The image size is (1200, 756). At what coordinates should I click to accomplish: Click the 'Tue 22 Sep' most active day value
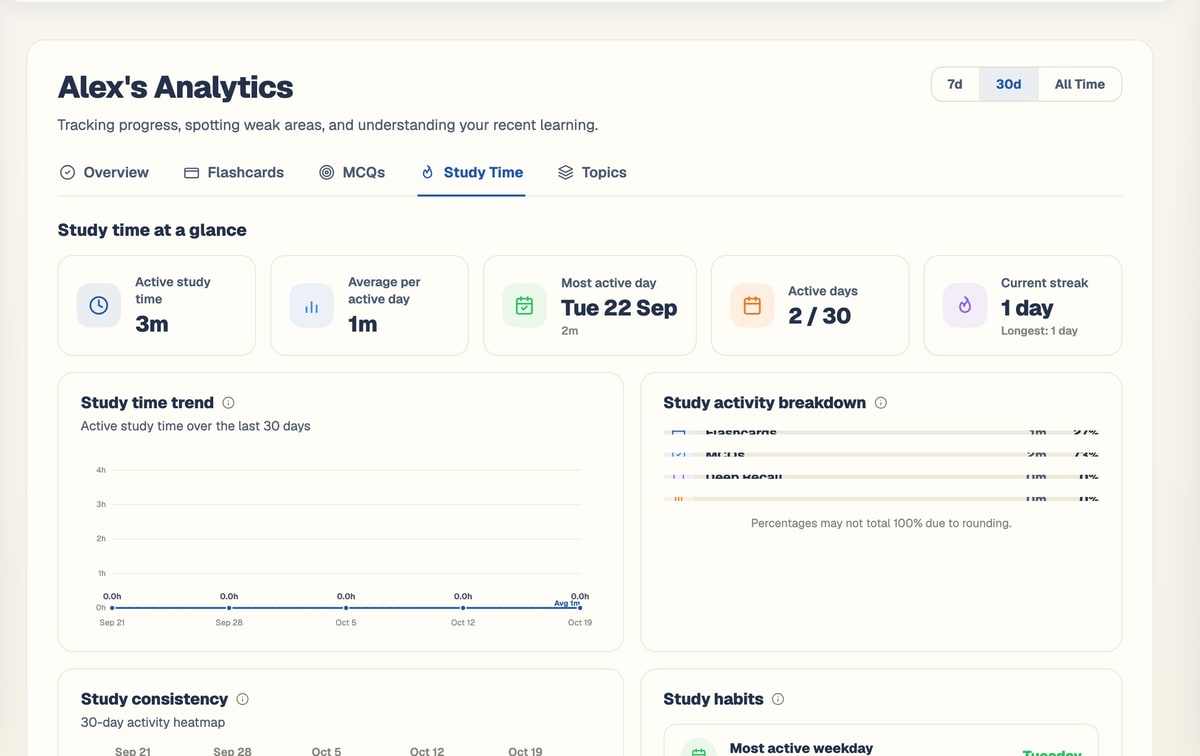tap(619, 308)
